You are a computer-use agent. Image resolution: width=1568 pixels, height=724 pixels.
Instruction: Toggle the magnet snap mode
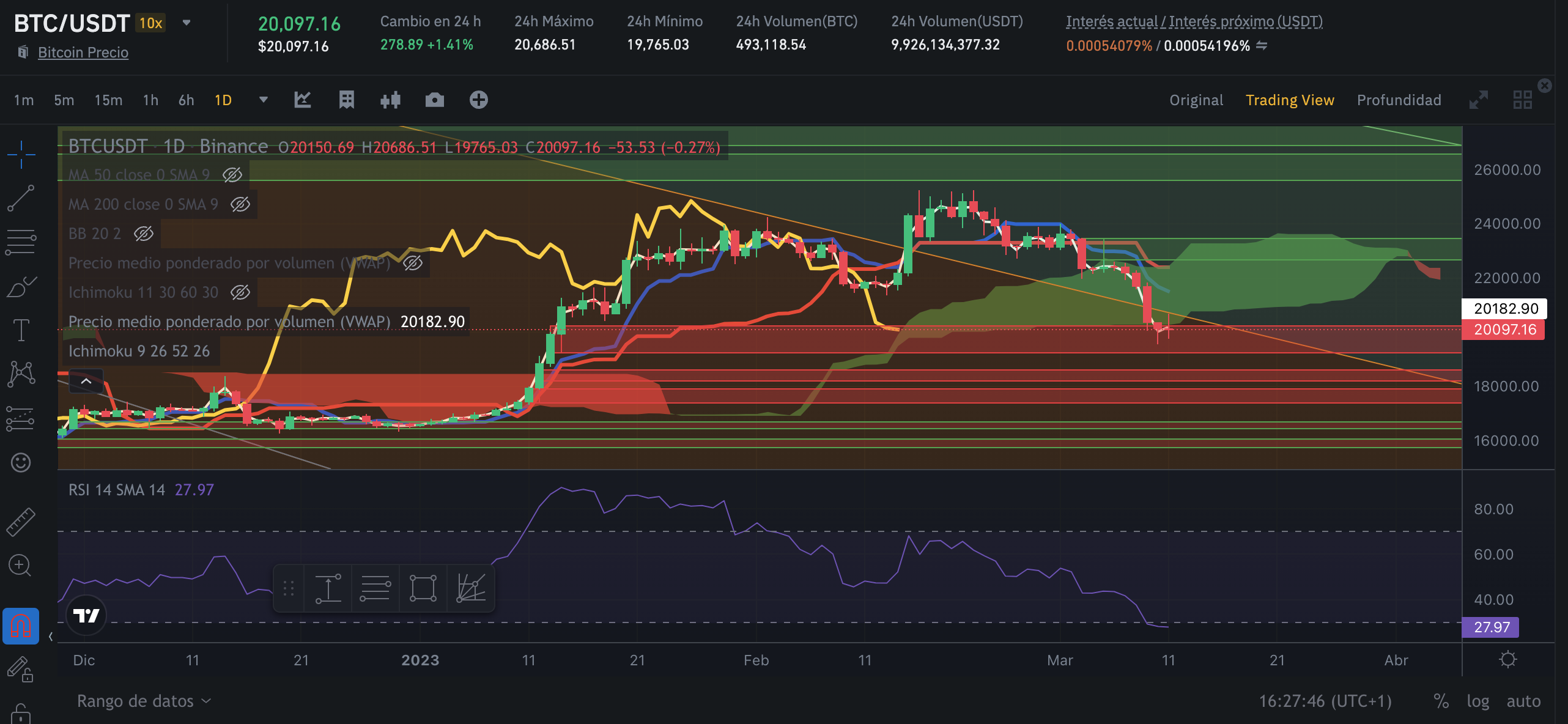(21, 626)
